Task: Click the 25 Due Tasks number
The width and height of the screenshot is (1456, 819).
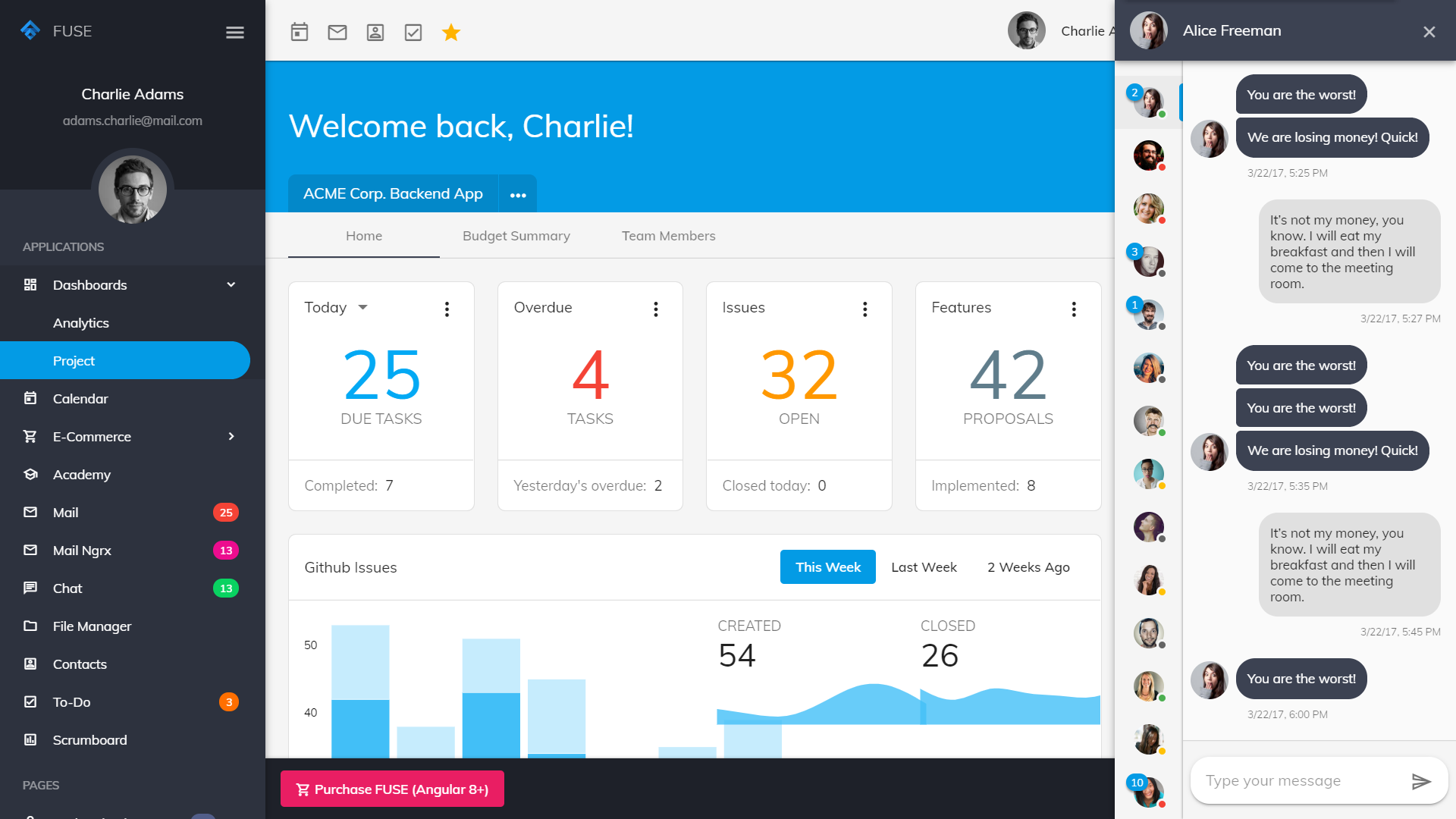Action: point(381,375)
